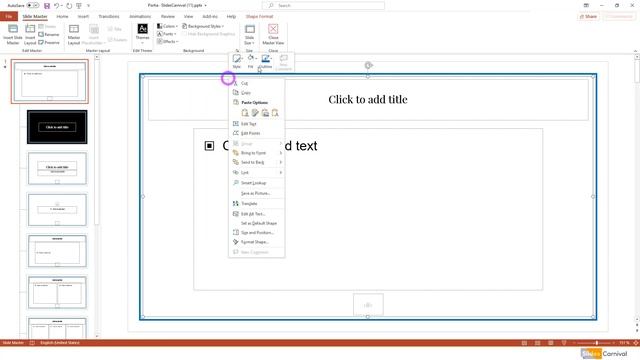
Task: Select Edit Alt Text in context menu
Action: pyautogui.click(x=256, y=214)
